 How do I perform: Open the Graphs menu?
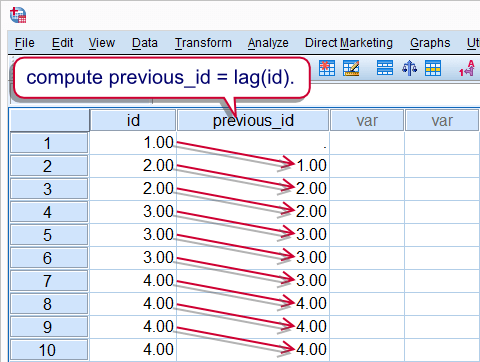point(430,43)
